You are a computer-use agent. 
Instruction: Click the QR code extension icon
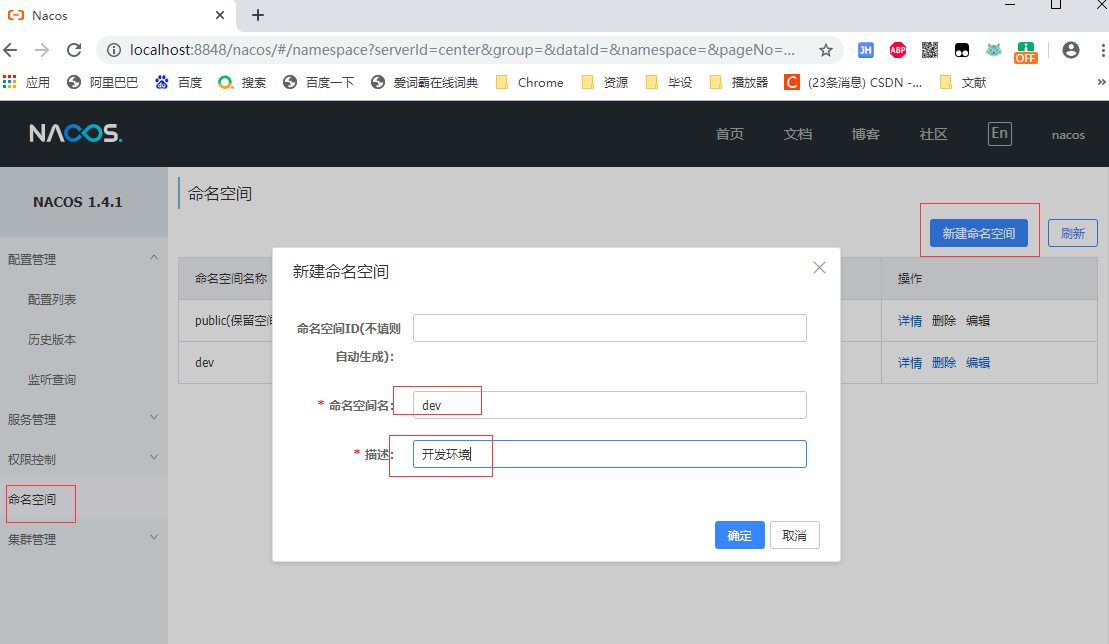(x=929, y=50)
